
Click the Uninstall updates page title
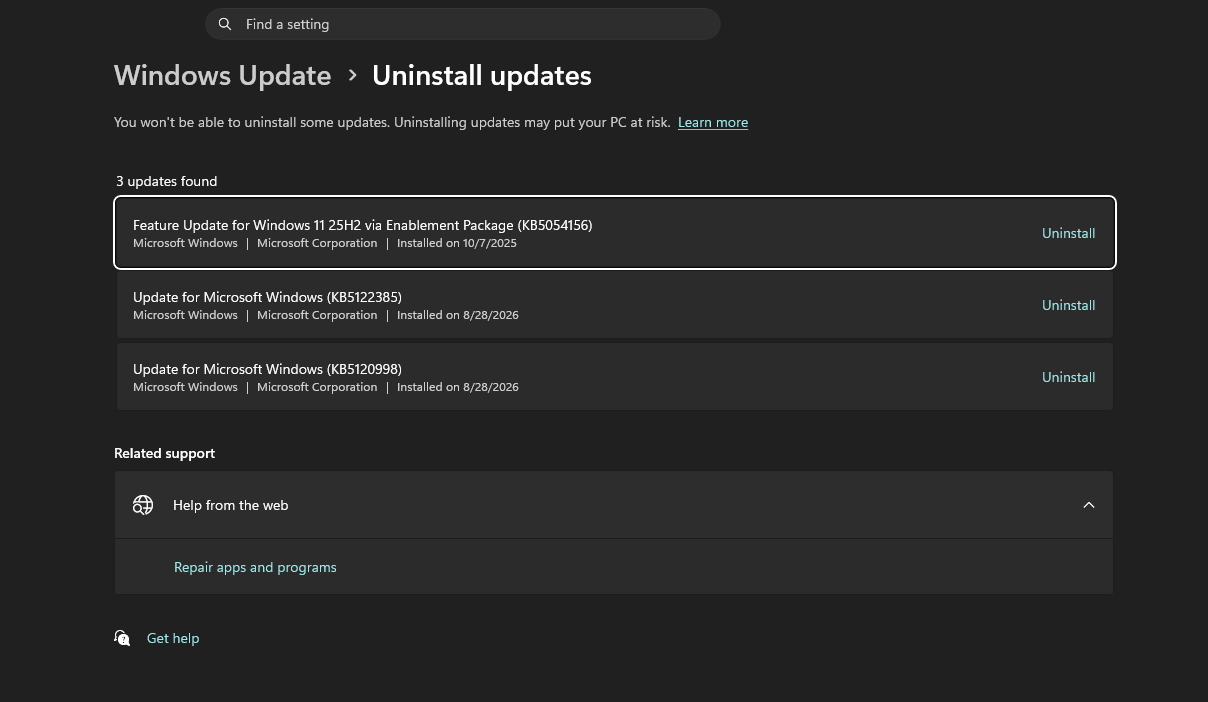pos(482,75)
